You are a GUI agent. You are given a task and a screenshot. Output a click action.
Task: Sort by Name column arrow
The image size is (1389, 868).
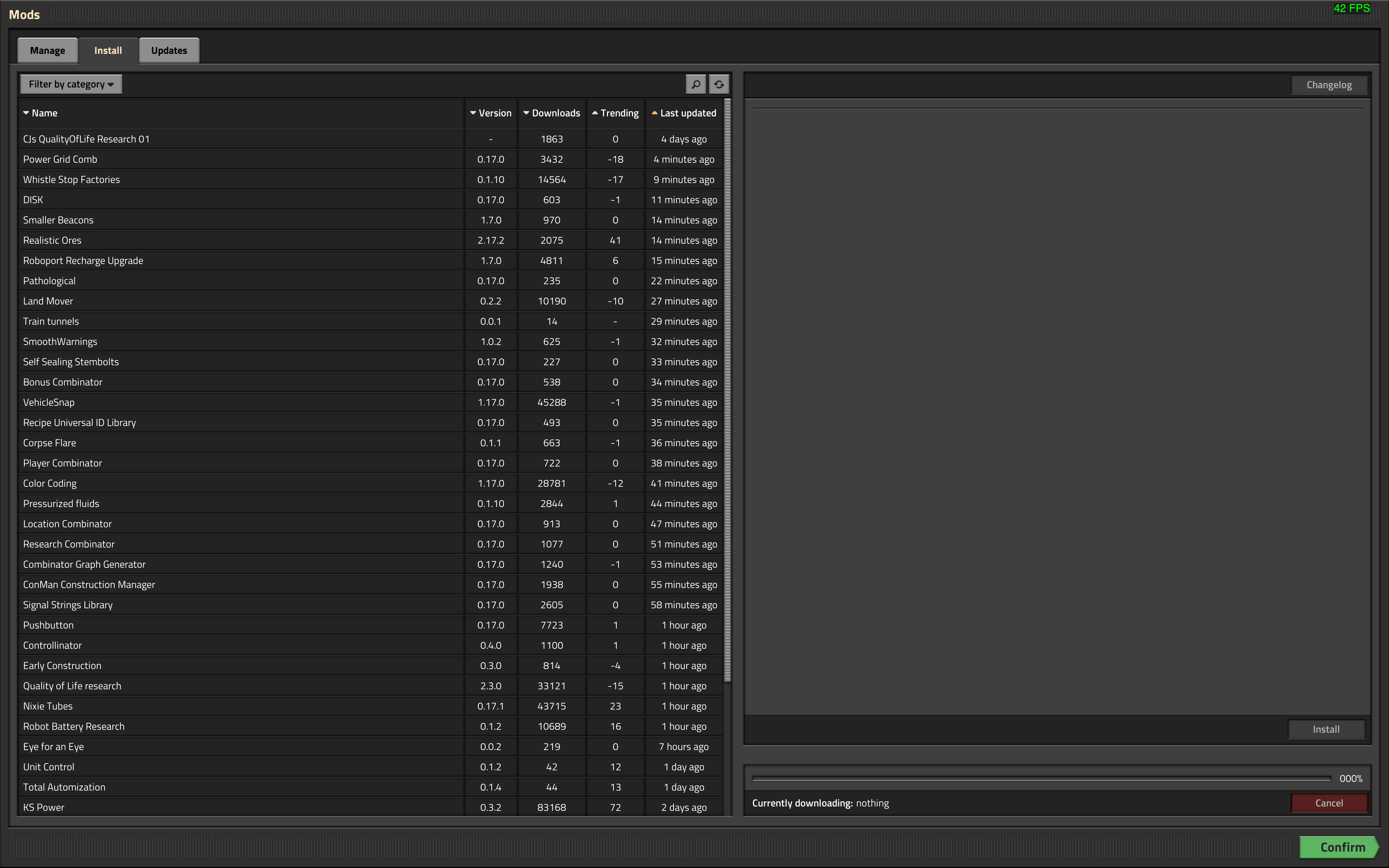click(x=26, y=113)
